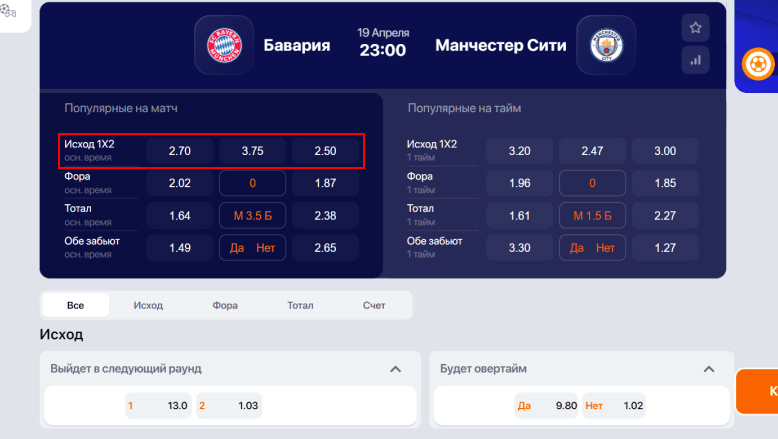Choose Да 9.80 for overtime bet
Screen dimensions: 778x439
(546, 405)
